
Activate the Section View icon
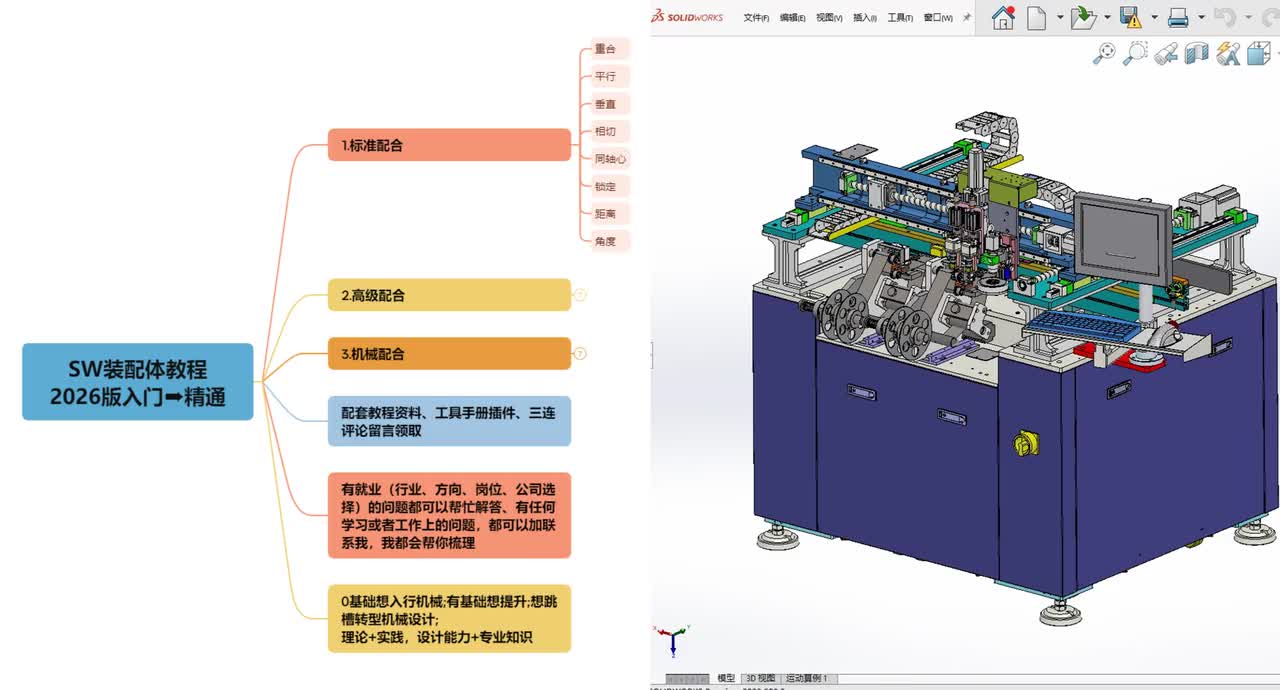1197,54
